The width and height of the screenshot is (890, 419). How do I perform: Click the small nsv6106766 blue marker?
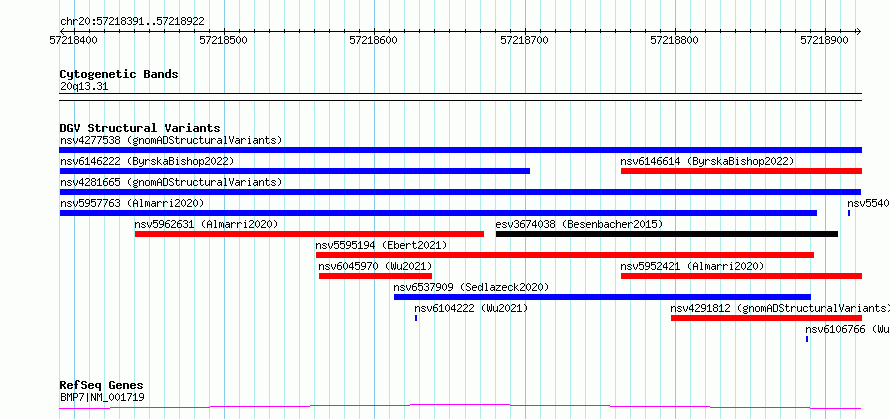tap(807, 339)
